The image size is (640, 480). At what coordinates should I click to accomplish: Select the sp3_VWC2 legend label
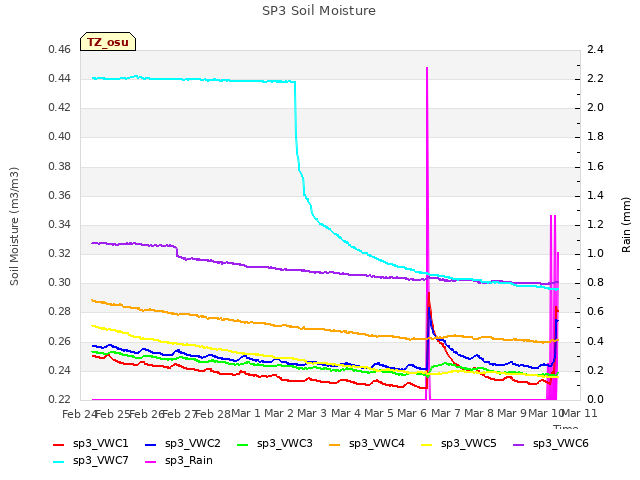193,444
